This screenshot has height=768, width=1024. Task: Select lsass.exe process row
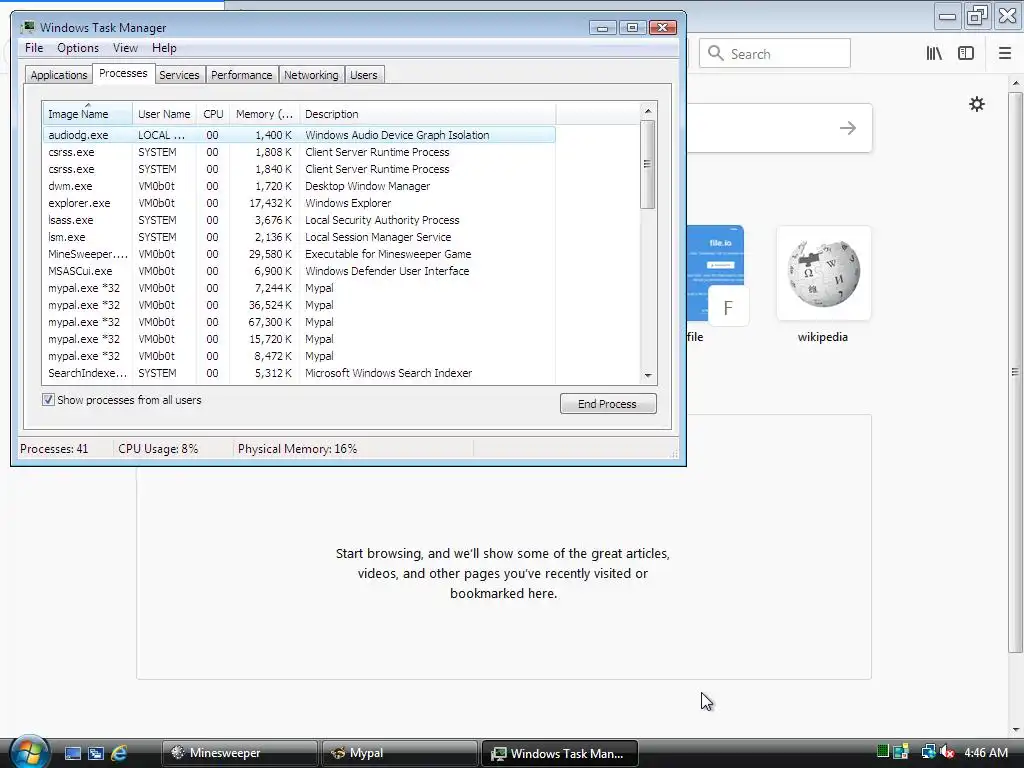coord(299,220)
